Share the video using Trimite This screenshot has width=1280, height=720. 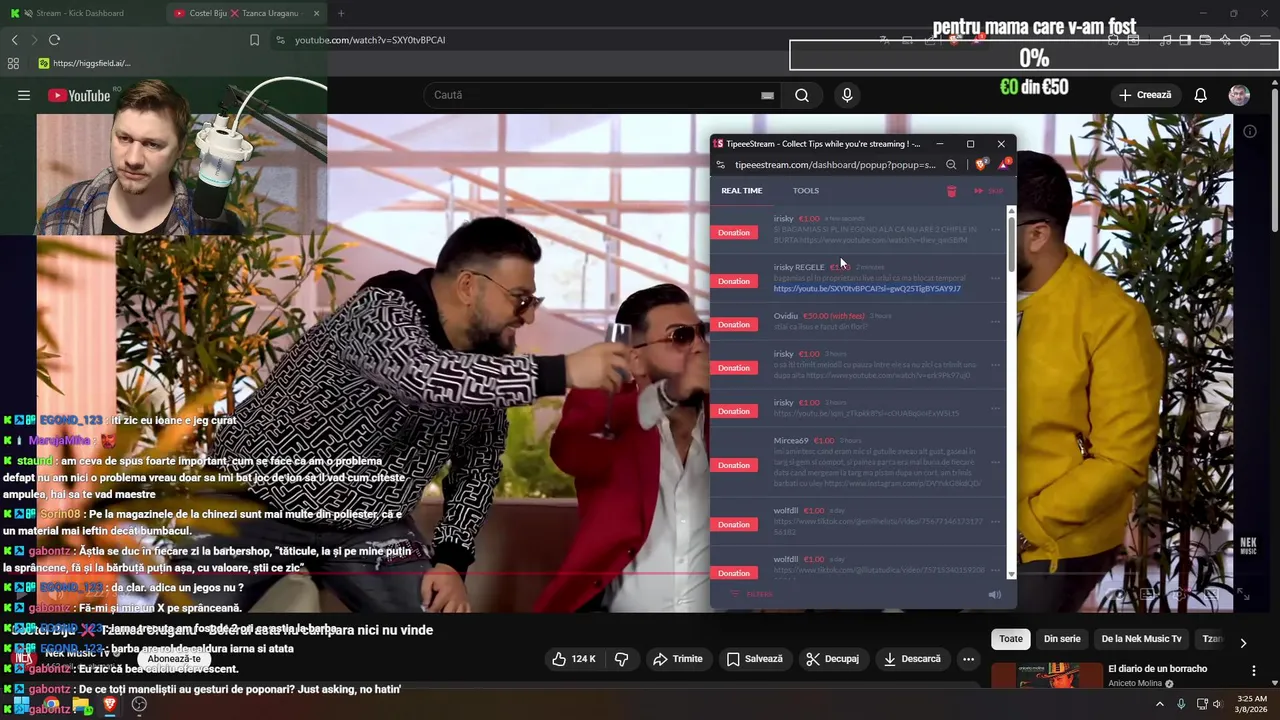[678, 659]
